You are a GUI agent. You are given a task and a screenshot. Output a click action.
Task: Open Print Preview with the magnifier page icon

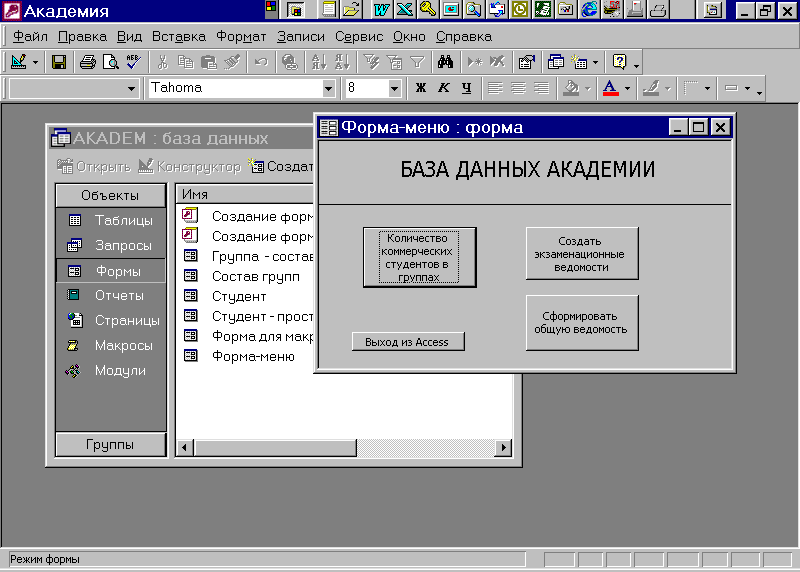click(110, 62)
